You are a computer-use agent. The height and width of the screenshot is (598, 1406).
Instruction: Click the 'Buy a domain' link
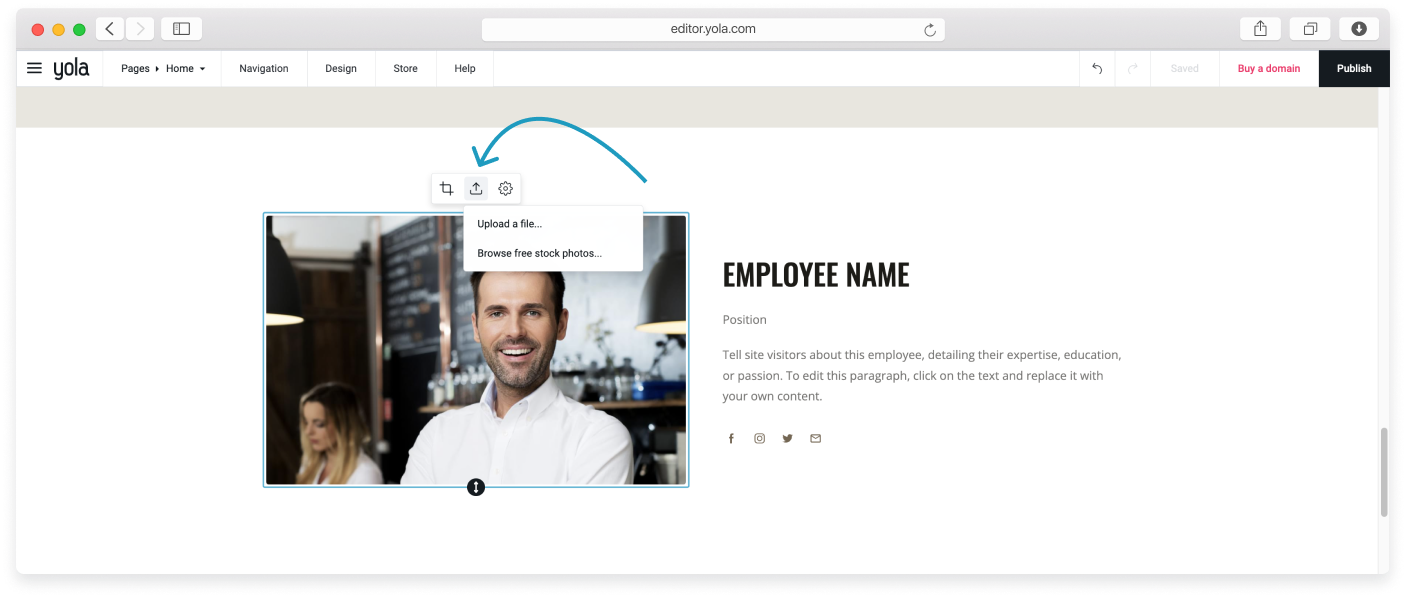click(1269, 69)
